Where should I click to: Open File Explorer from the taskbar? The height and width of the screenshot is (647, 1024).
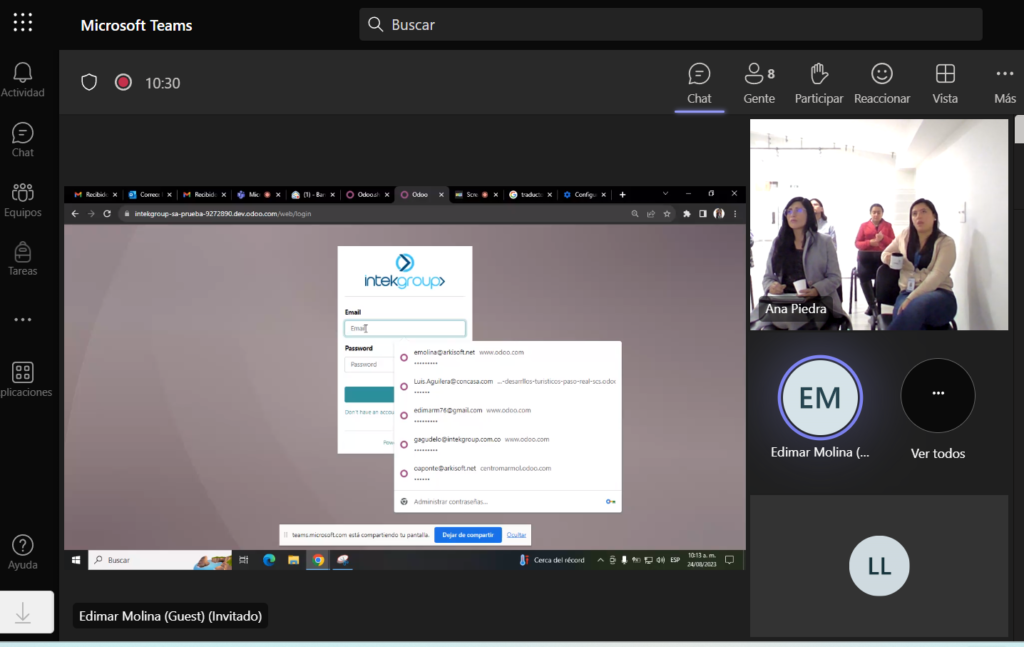coord(293,560)
